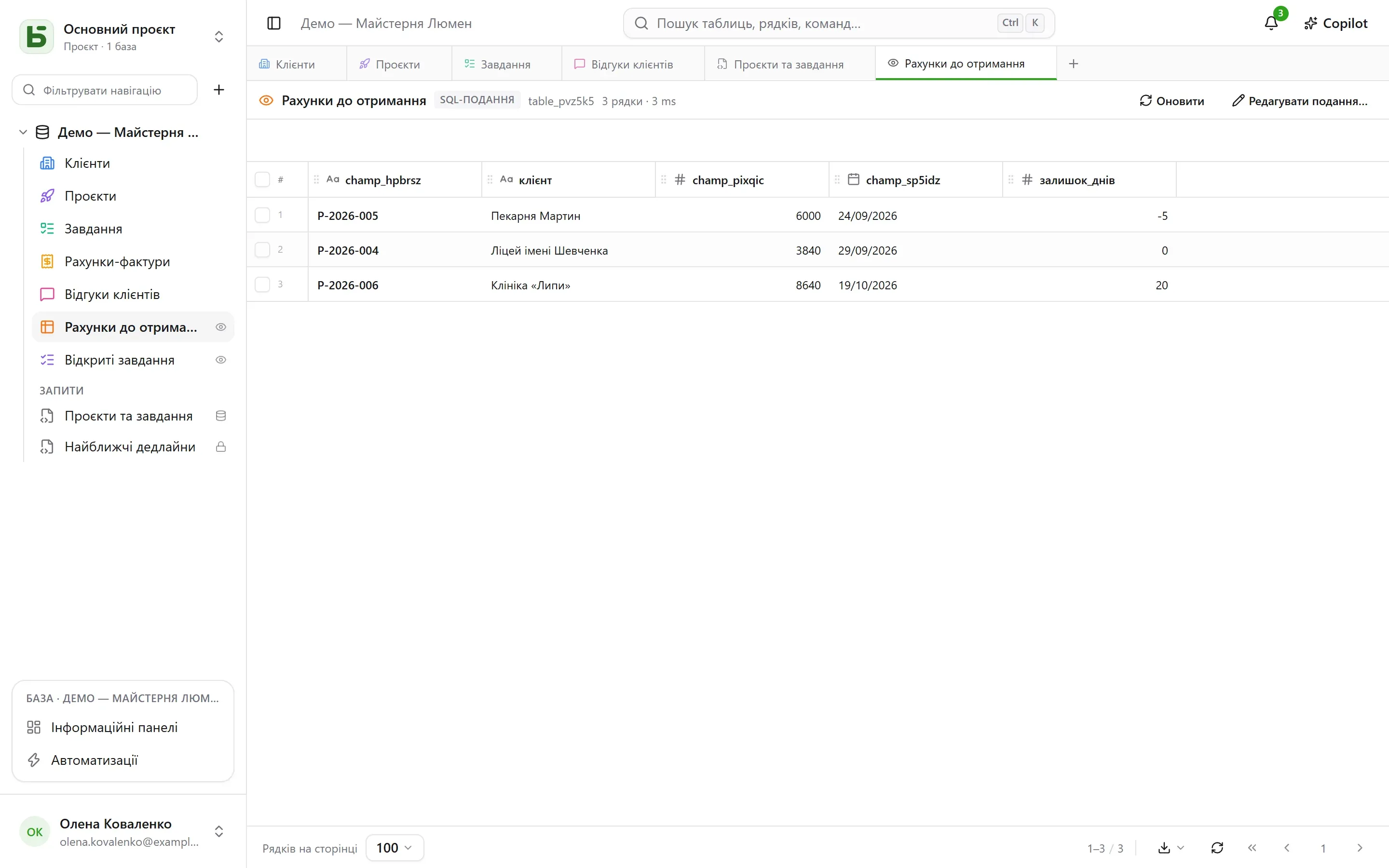This screenshot has width=1389, height=868.
Task: Toggle the sidebar panel icon
Action: 274,24
